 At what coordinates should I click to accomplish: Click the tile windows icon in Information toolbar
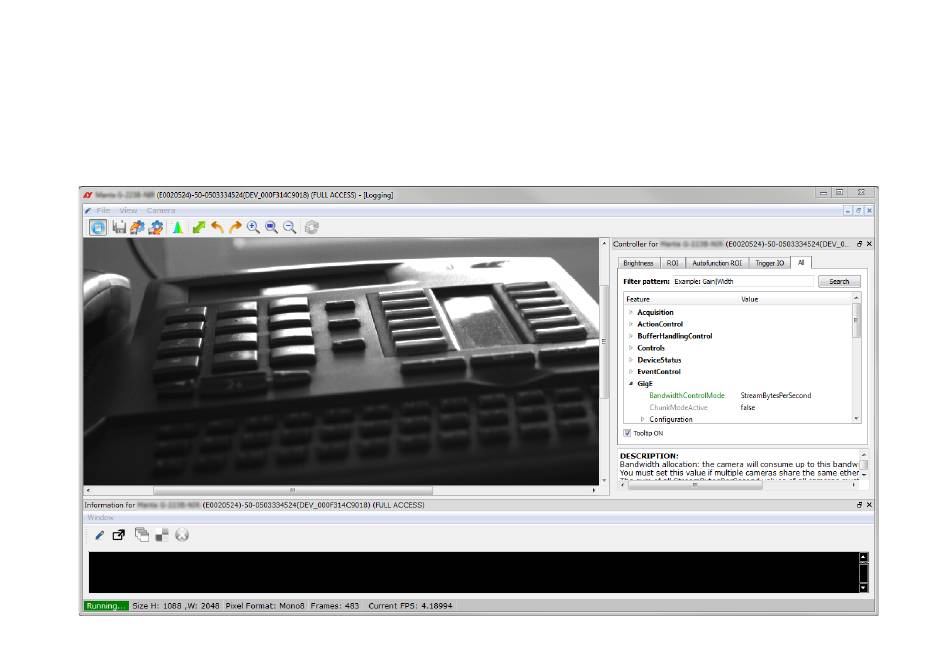pyautogui.click(x=162, y=535)
